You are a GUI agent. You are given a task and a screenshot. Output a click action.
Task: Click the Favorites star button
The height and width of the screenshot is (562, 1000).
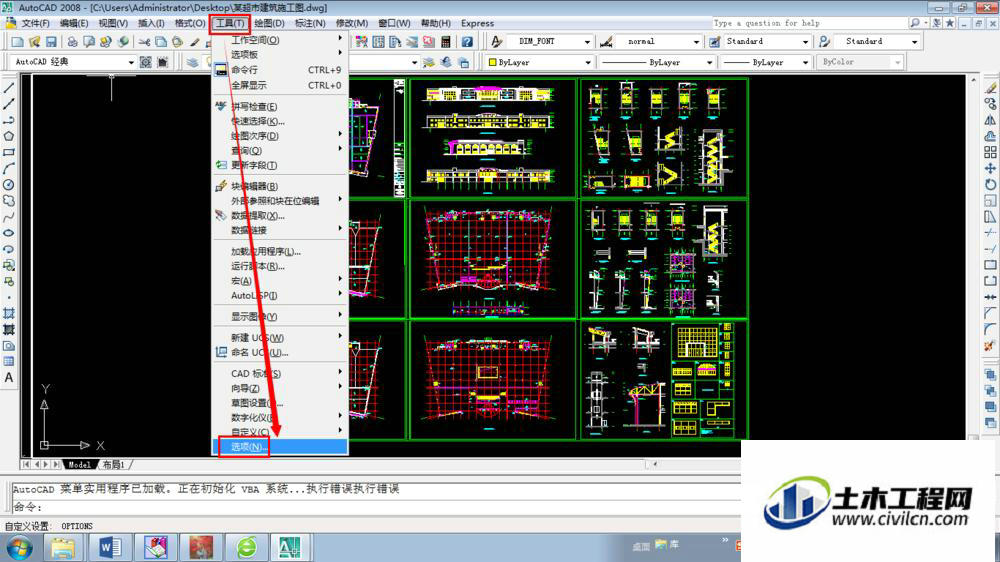[x=950, y=23]
